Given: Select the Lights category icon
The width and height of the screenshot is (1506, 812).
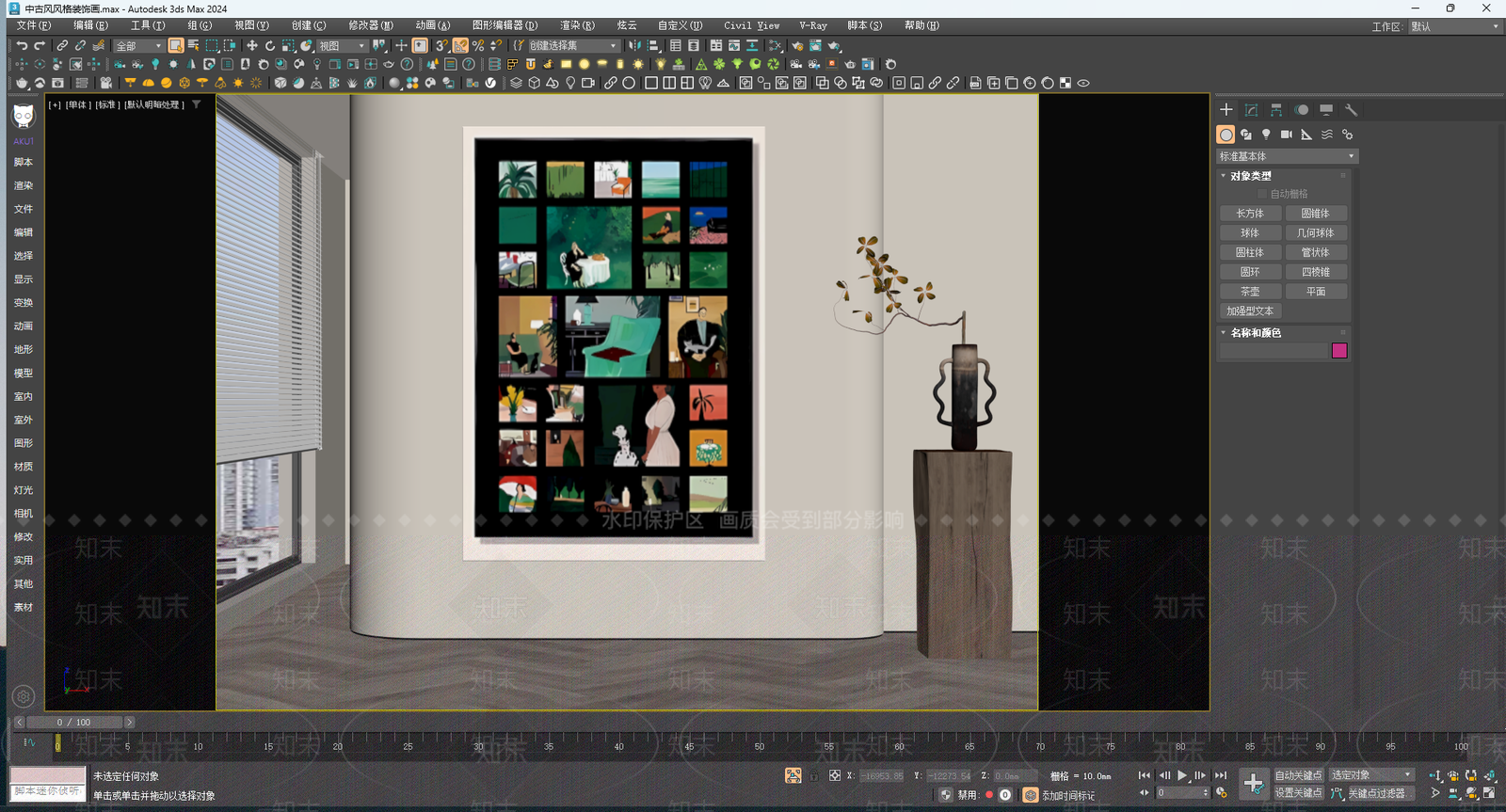Looking at the screenshot, I should pyautogui.click(x=1266, y=135).
